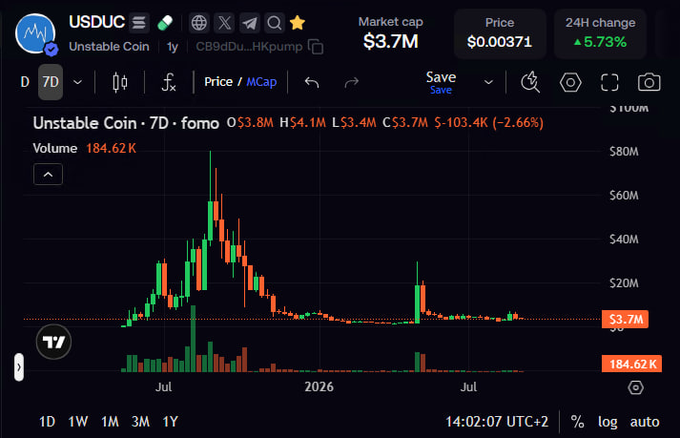This screenshot has height=438, width=680.
Task: Click the TradingView logo badge
Action: (x=54, y=342)
